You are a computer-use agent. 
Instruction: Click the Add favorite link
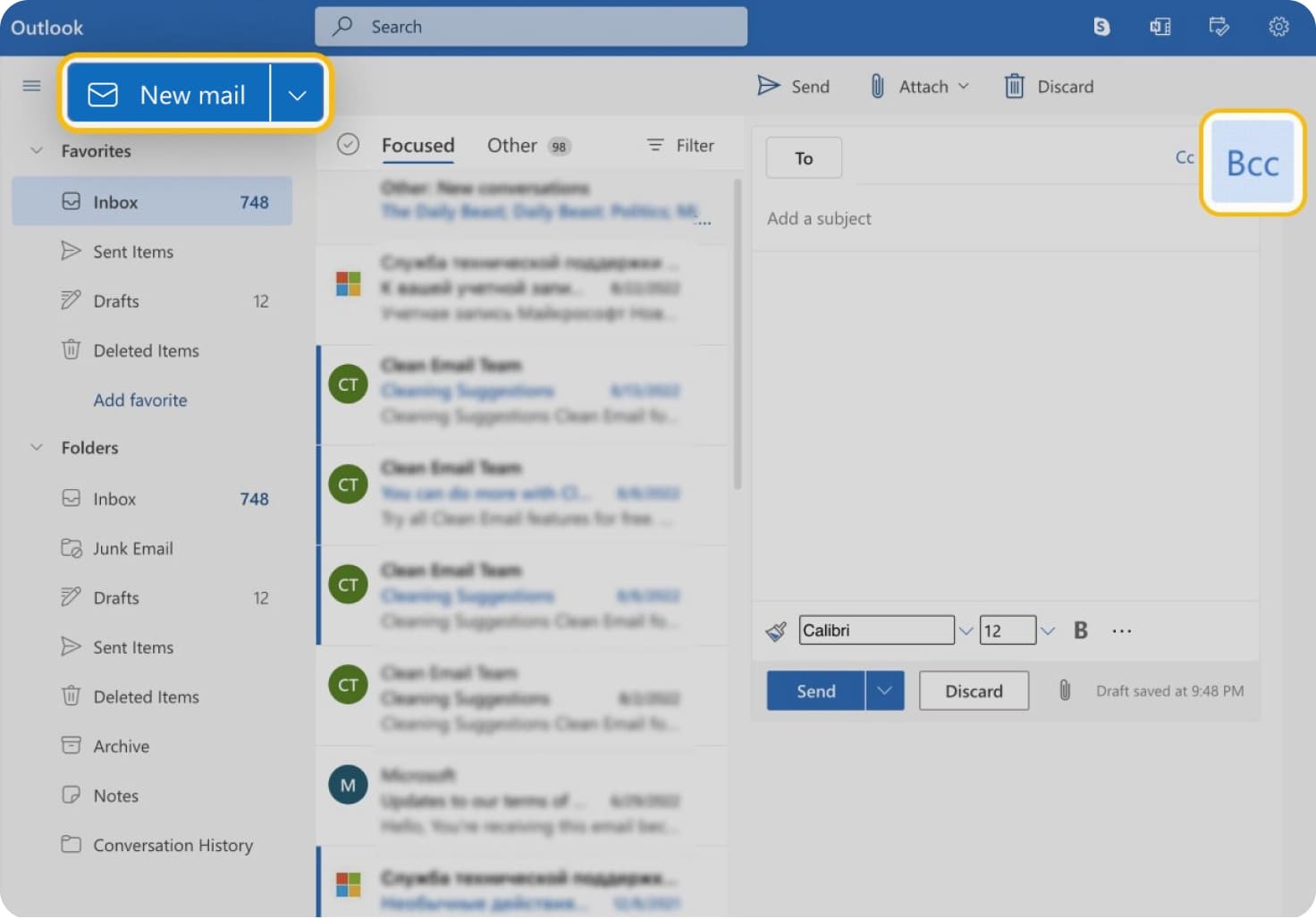click(139, 400)
